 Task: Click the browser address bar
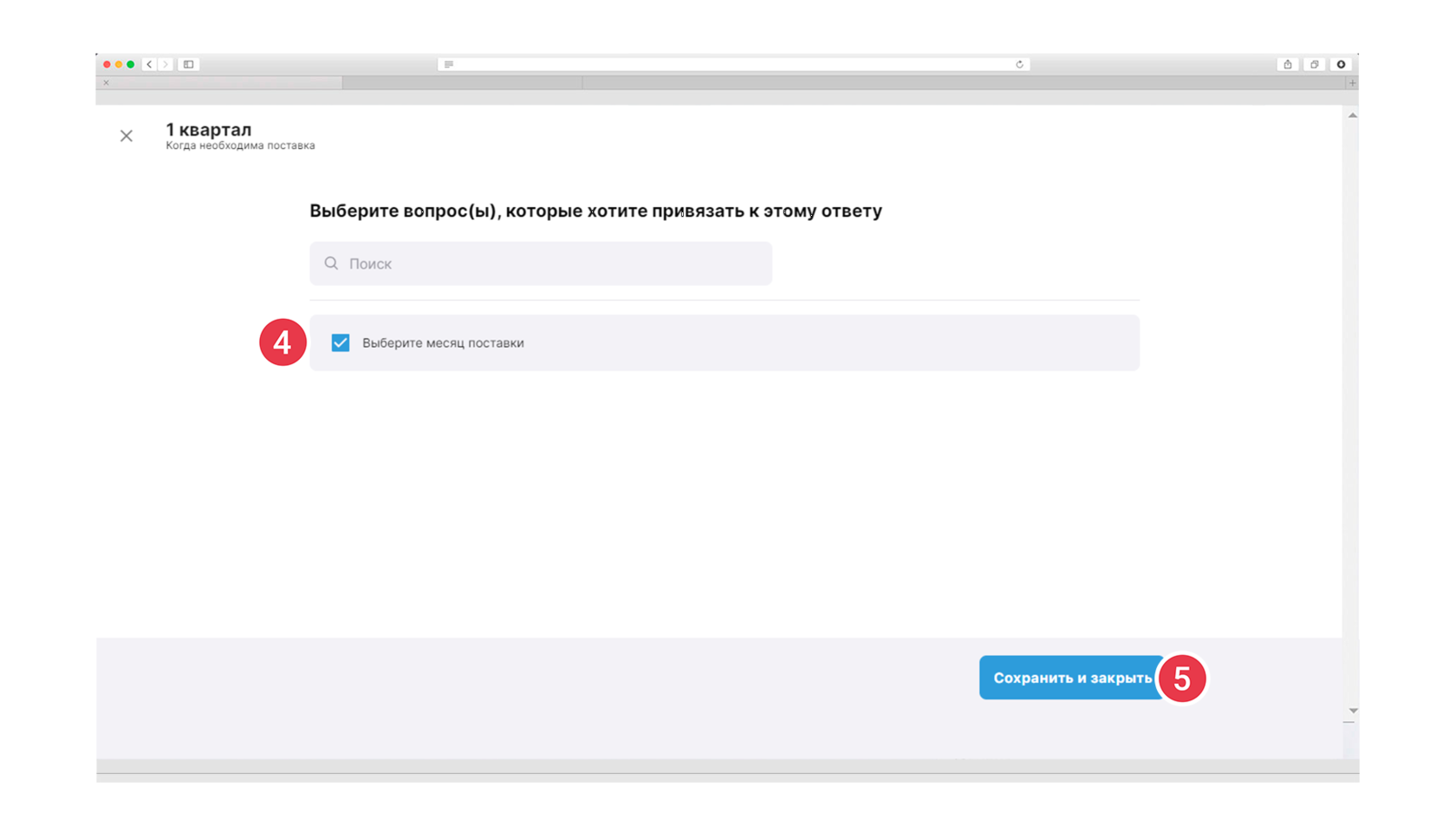(733, 64)
